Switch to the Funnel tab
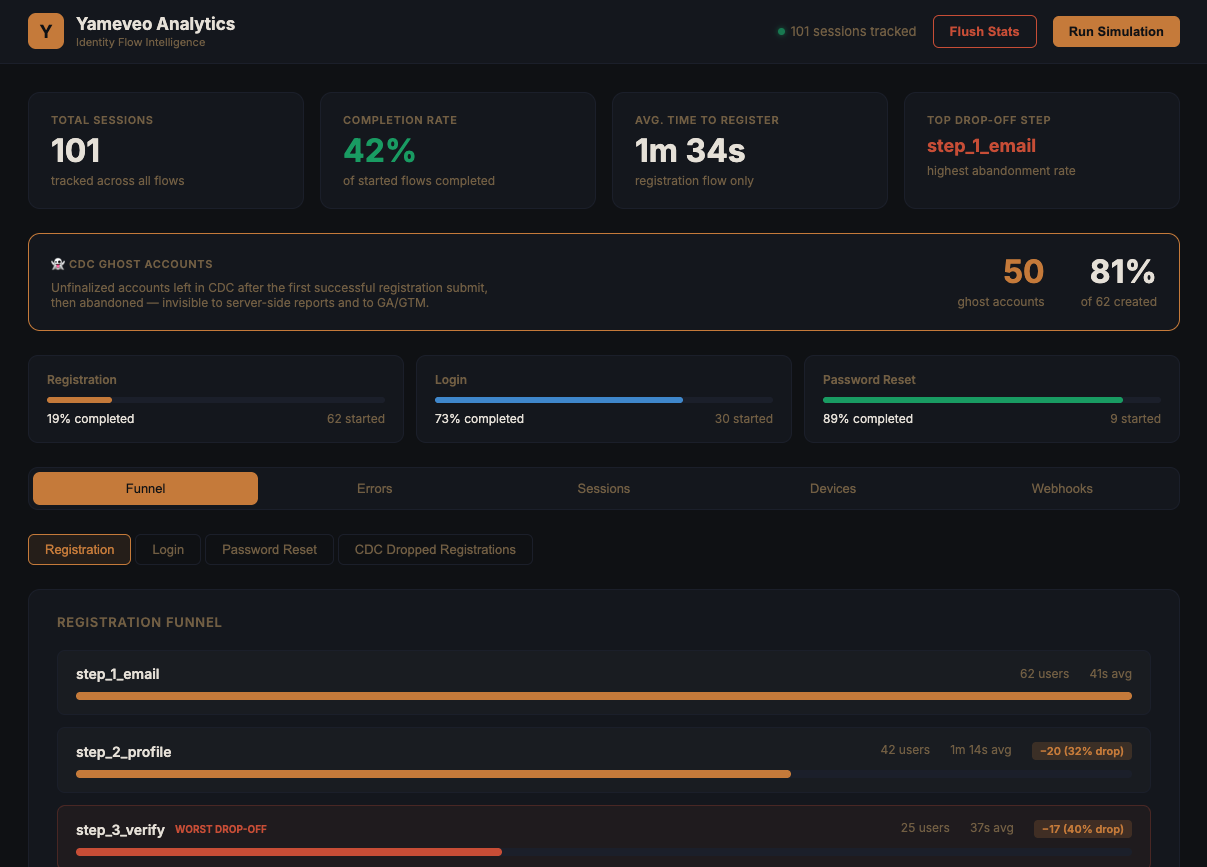Viewport: 1207px width, 867px height. pyautogui.click(x=146, y=489)
